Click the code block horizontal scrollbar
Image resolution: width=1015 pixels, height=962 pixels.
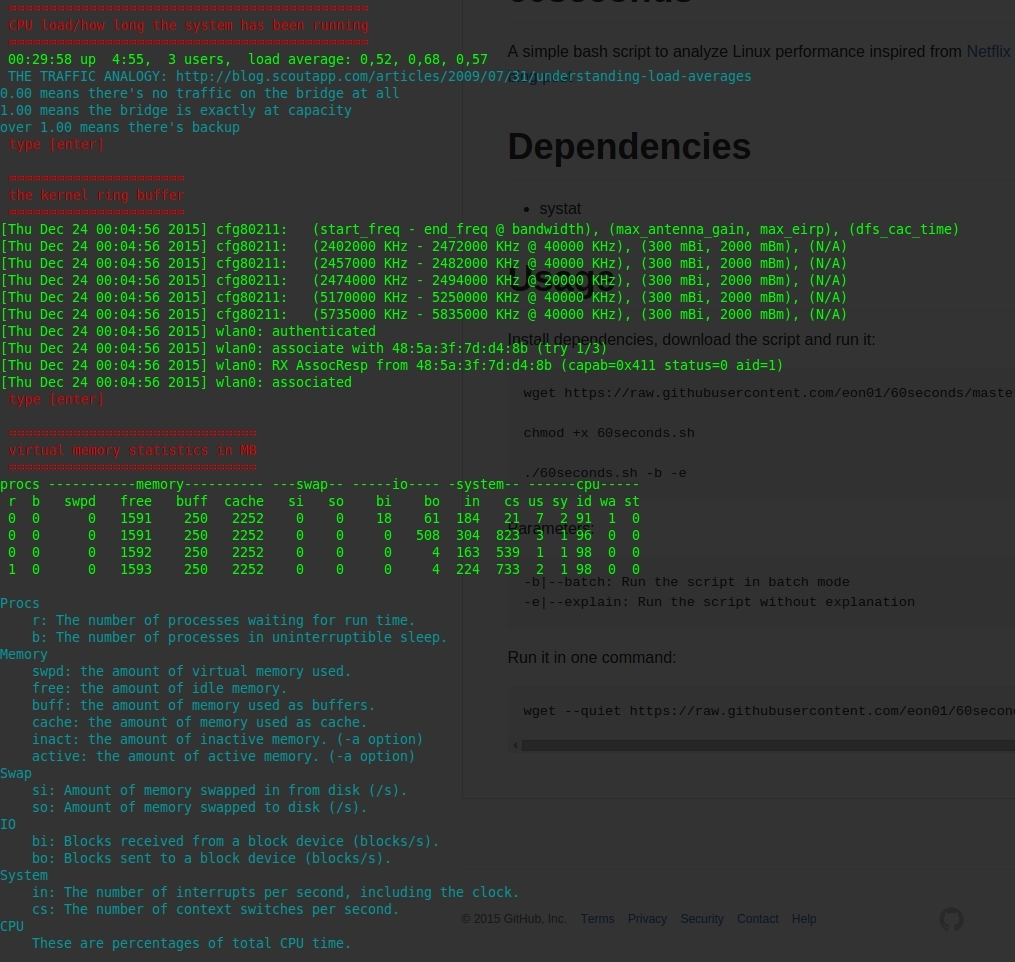(768, 746)
